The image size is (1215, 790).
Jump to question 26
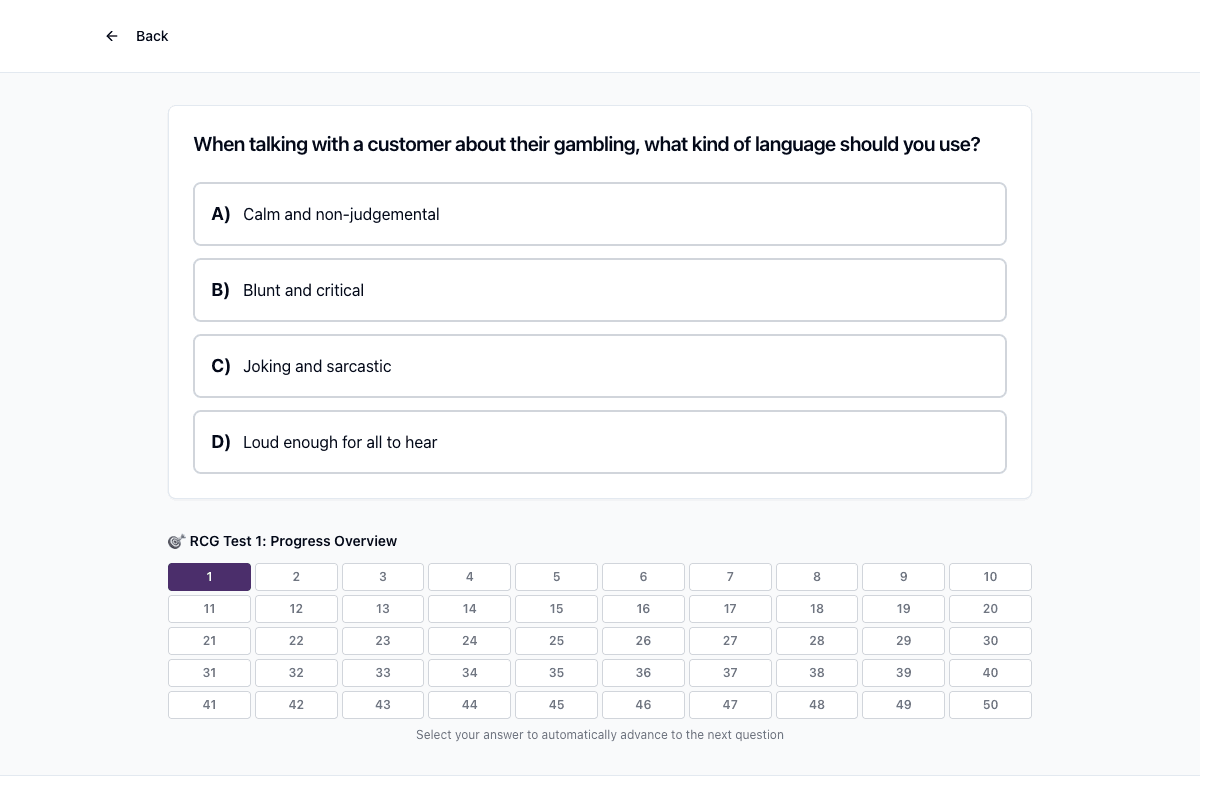[643, 641]
